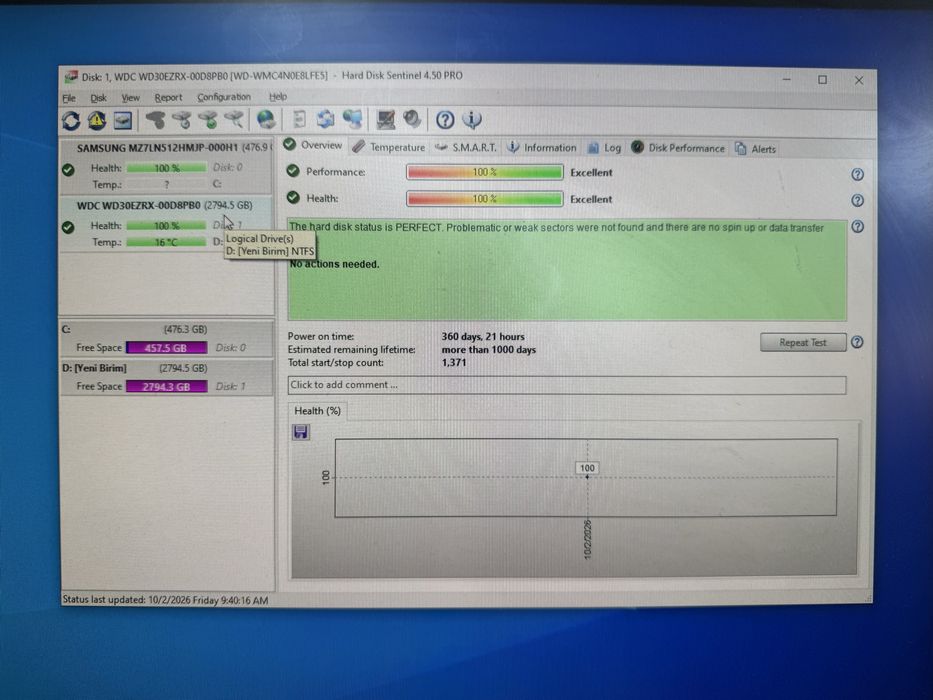
Task: Click the text report document toolbar icon
Action: click(x=300, y=120)
